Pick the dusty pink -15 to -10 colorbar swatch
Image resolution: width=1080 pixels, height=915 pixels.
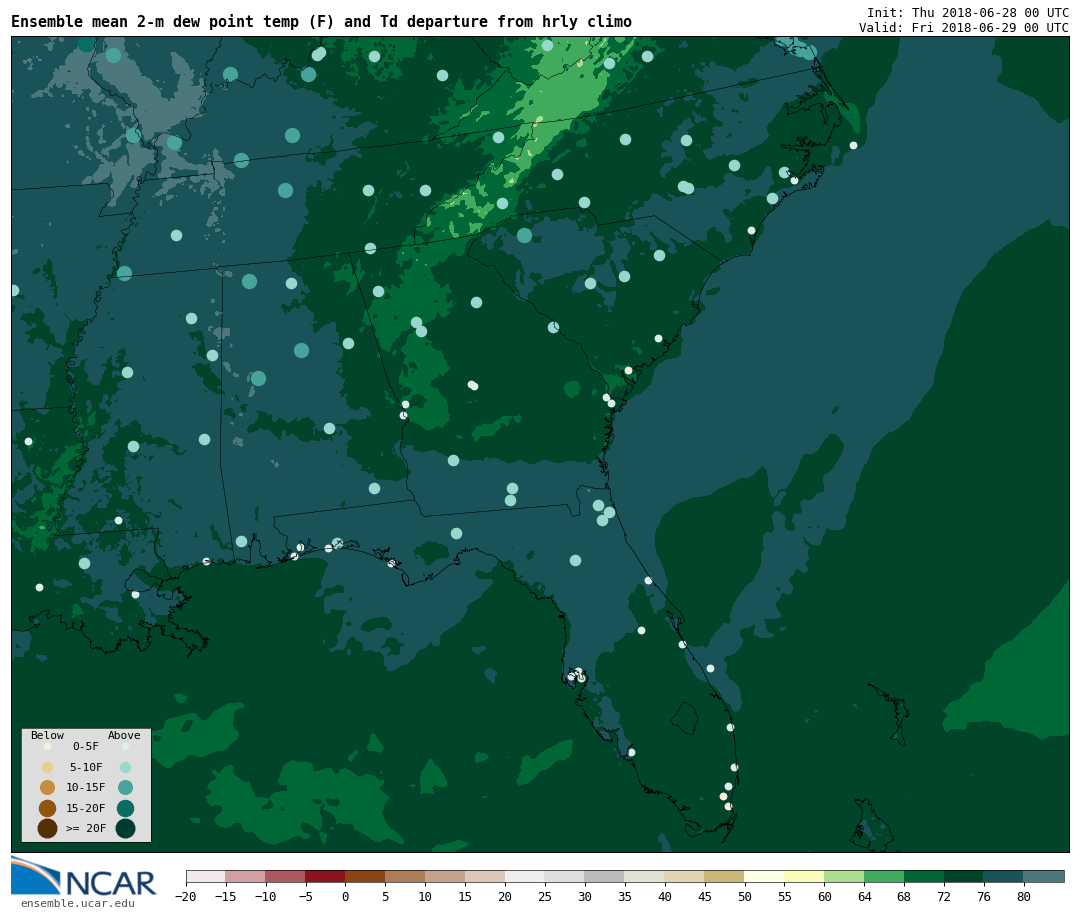[246, 876]
